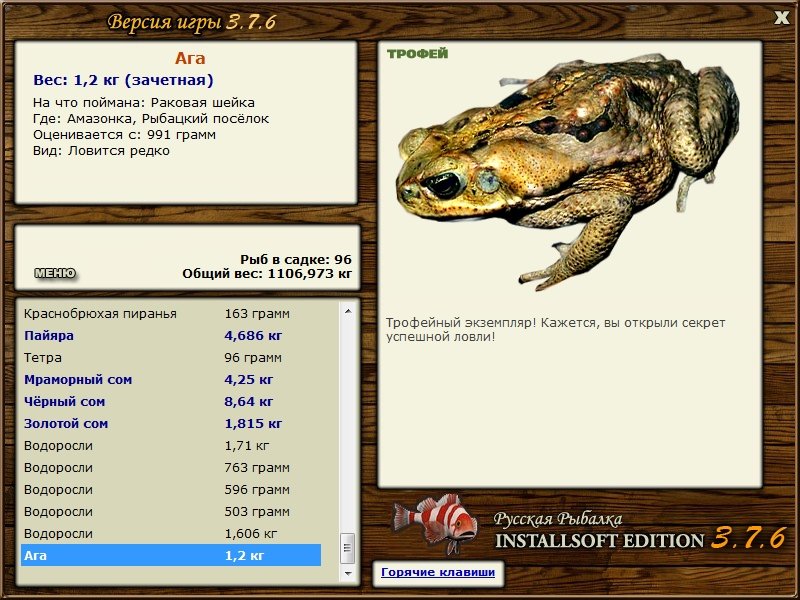Click the toad trophy image
Viewport: 800px width, 600px height.
coord(567,171)
